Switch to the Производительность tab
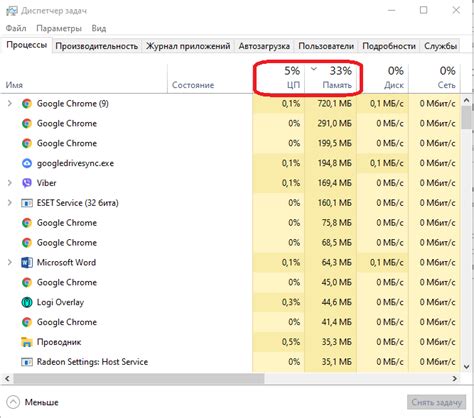Image resolution: width=474 pixels, height=418 pixels. [x=97, y=46]
